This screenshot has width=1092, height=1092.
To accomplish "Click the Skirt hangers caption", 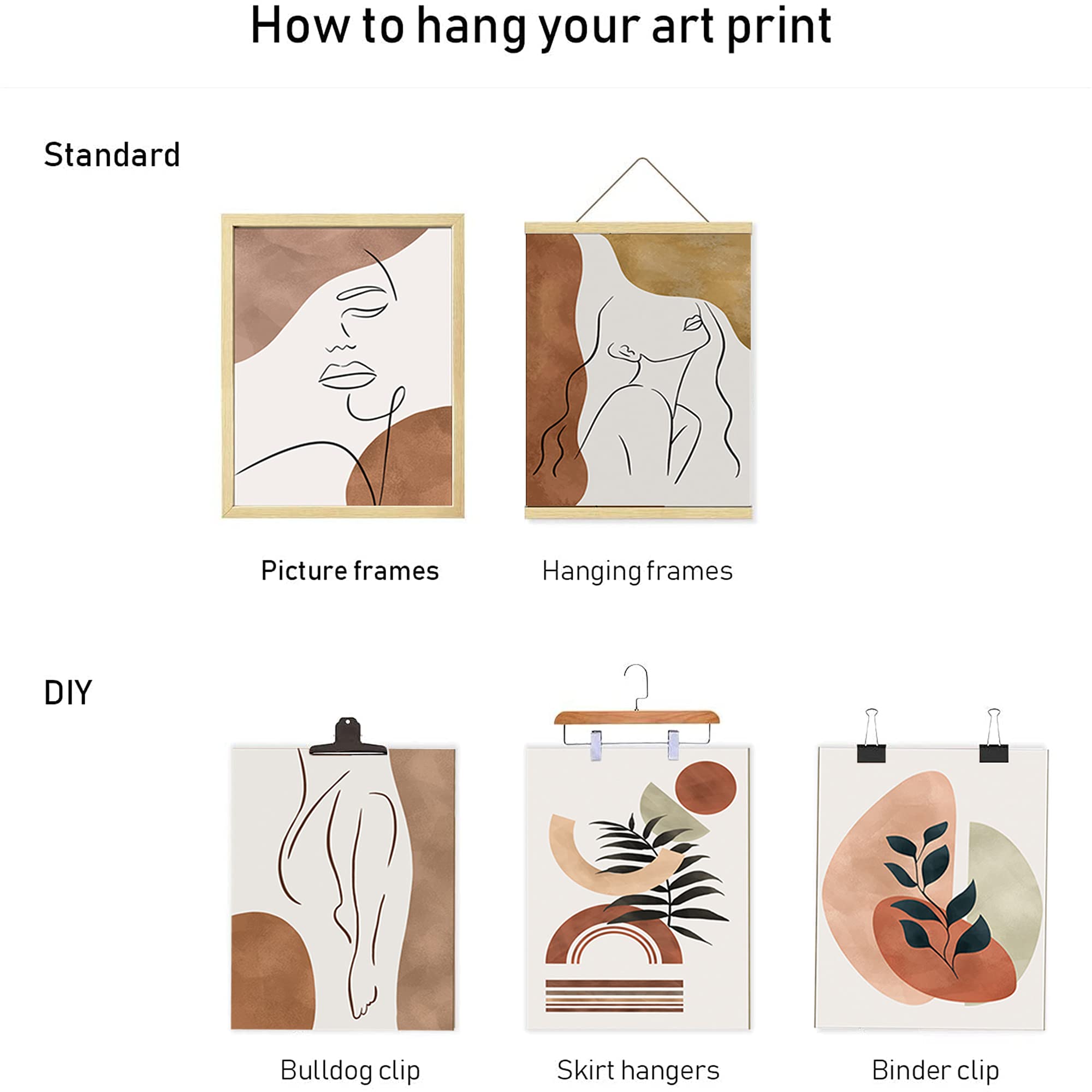I will pyautogui.click(x=638, y=1071).
